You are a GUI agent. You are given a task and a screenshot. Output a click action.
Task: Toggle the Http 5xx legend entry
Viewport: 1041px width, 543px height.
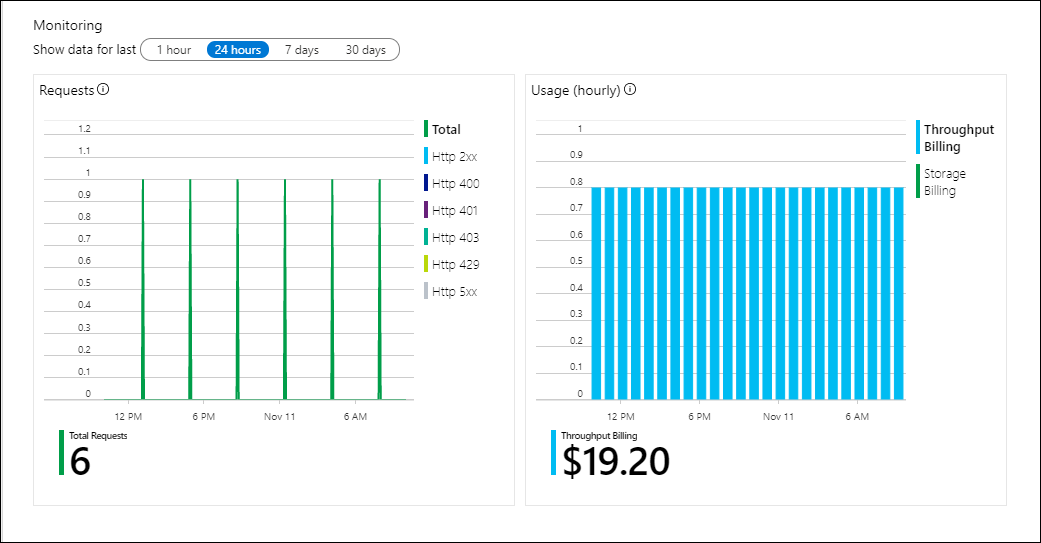coord(451,291)
